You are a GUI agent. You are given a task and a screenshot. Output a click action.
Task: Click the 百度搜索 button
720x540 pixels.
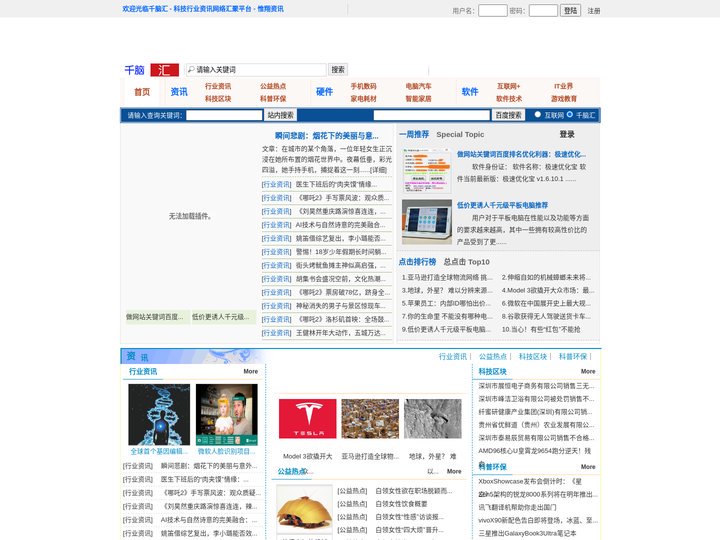pyautogui.click(x=508, y=115)
